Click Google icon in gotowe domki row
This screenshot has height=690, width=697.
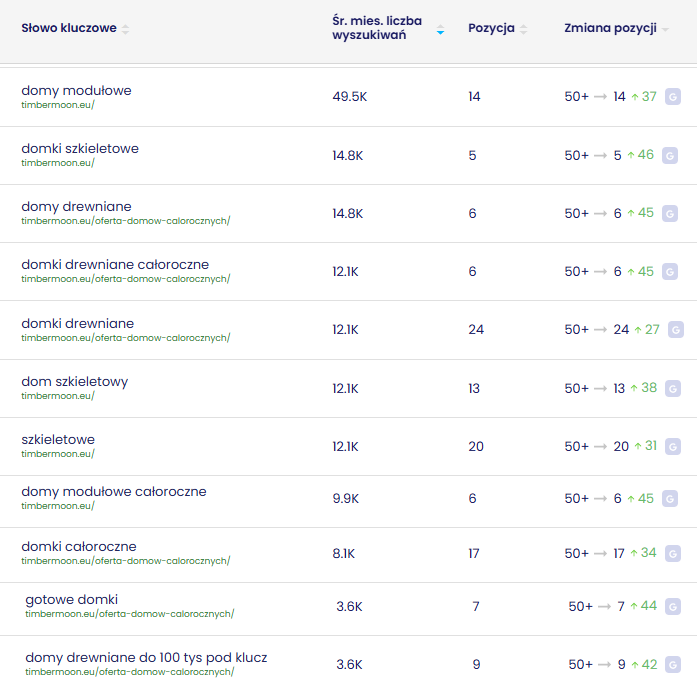coord(673,607)
